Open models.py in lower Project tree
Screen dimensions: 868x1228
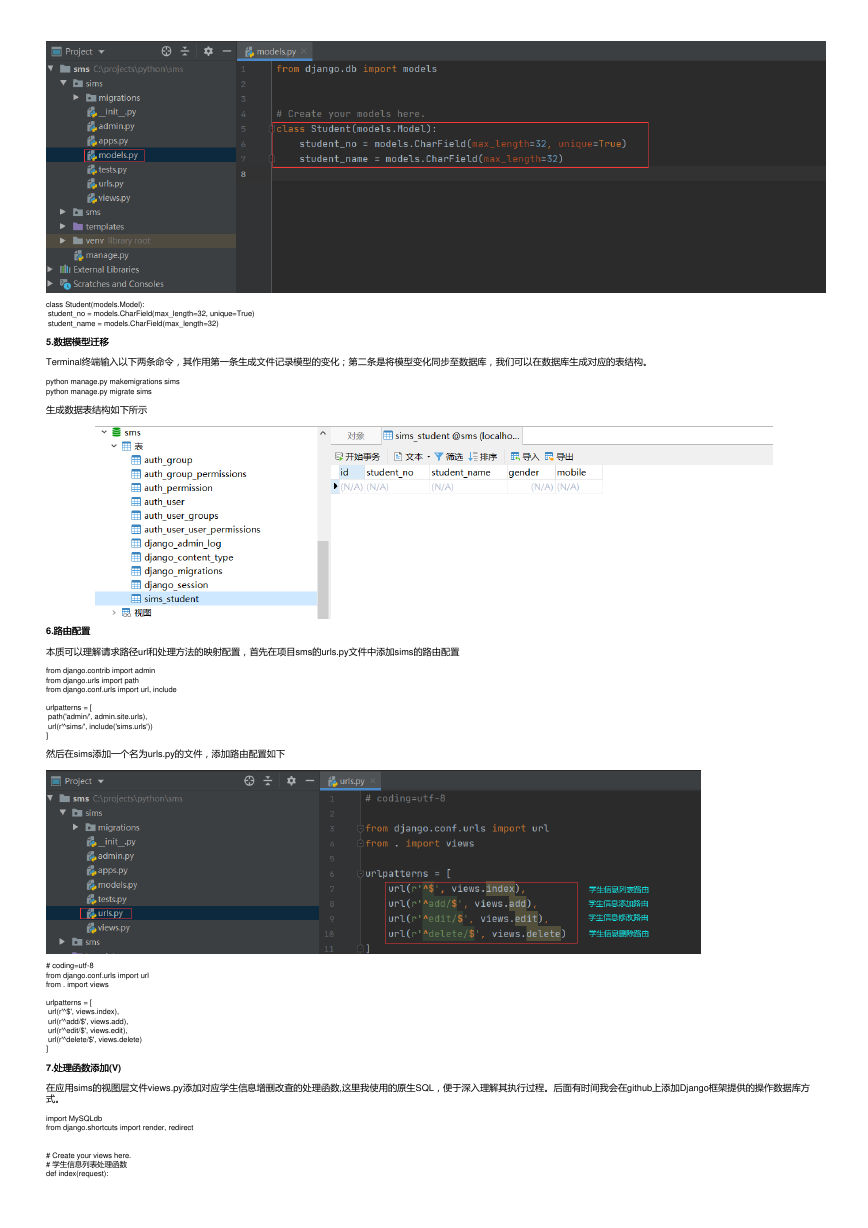(x=112, y=885)
